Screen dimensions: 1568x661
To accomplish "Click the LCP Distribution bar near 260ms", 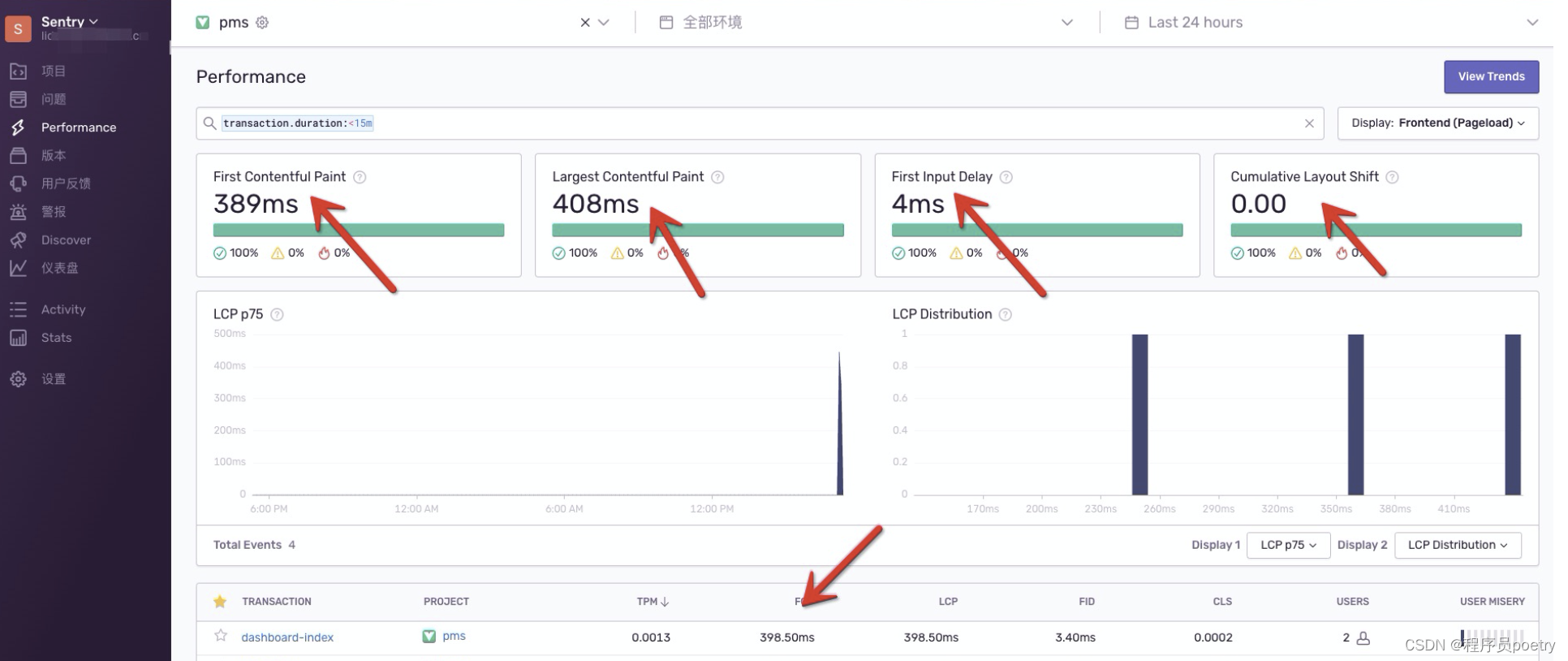I will point(1139,414).
